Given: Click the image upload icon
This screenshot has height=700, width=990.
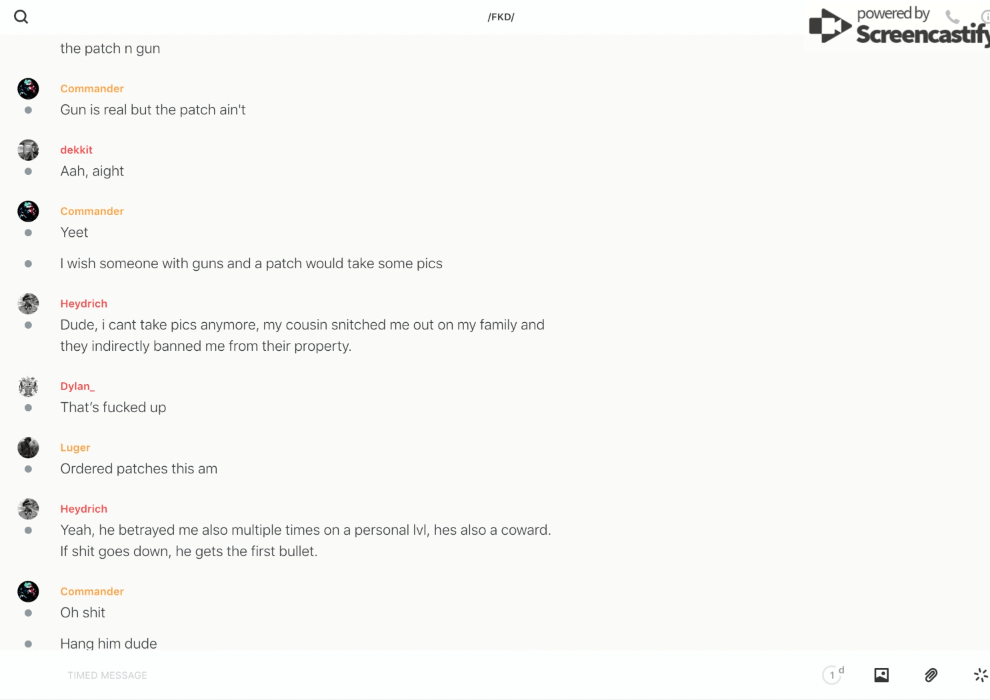Looking at the screenshot, I should click(x=881, y=675).
